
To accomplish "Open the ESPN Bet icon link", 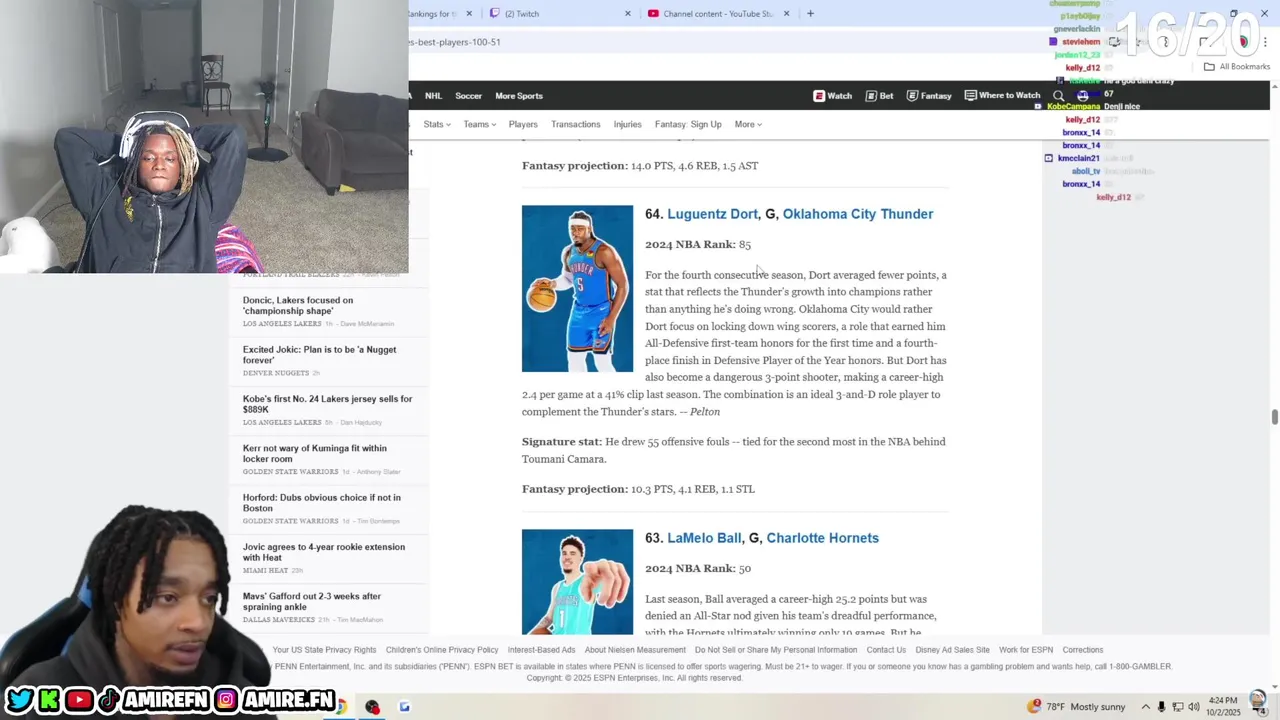I will coord(879,96).
